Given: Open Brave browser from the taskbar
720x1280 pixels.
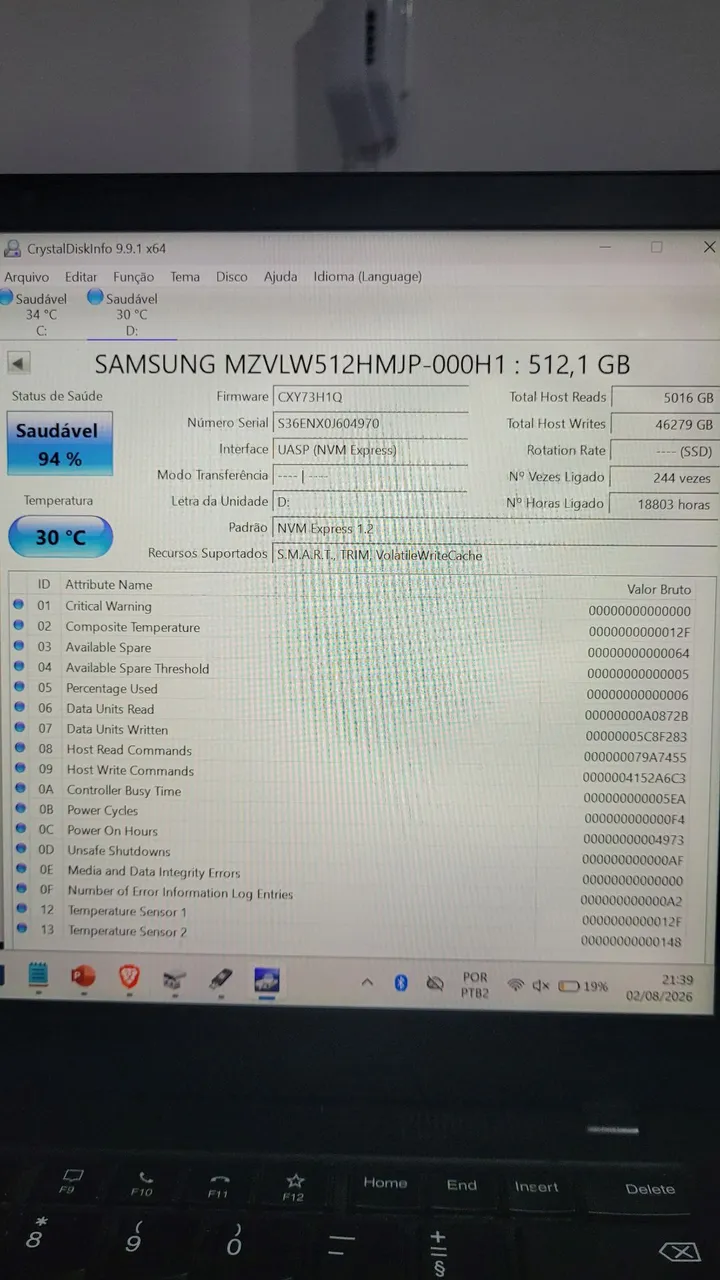Looking at the screenshot, I should (129, 977).
